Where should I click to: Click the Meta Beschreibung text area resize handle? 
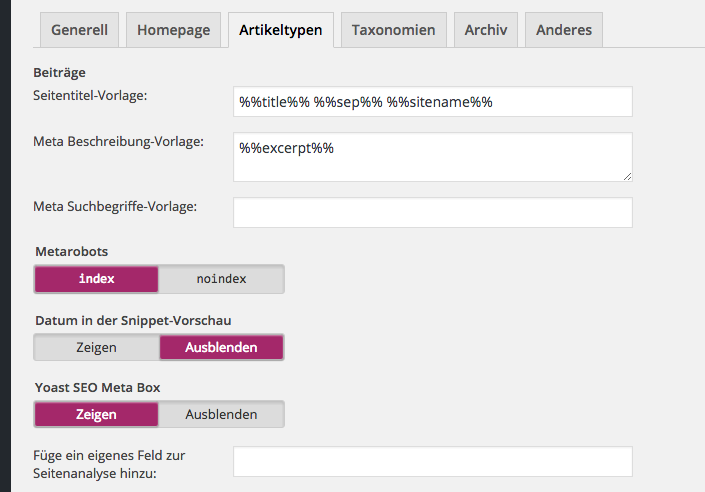point(627,176)
